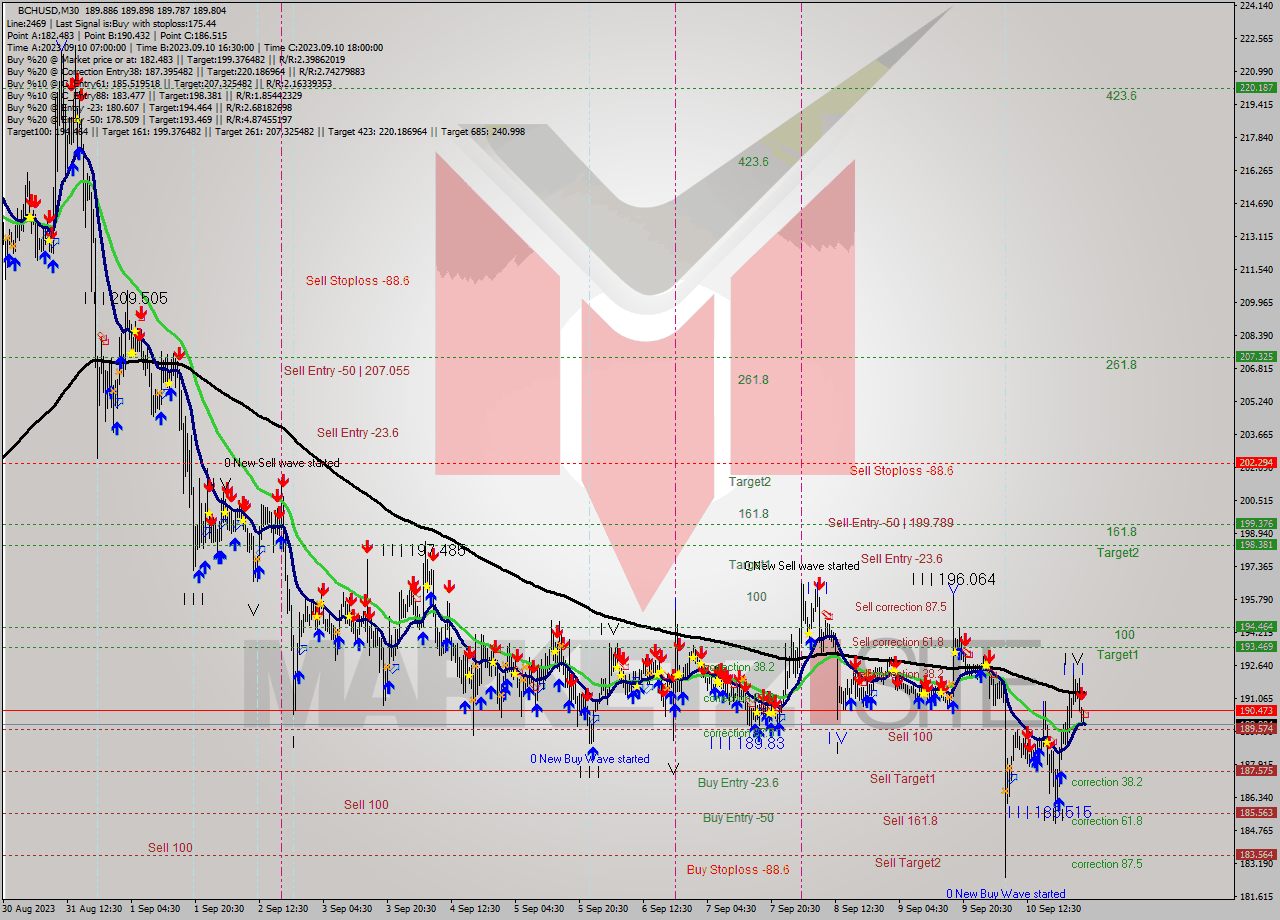Click the green 194.464 price tag
1280x920 pixels.
pos(1256,627)
